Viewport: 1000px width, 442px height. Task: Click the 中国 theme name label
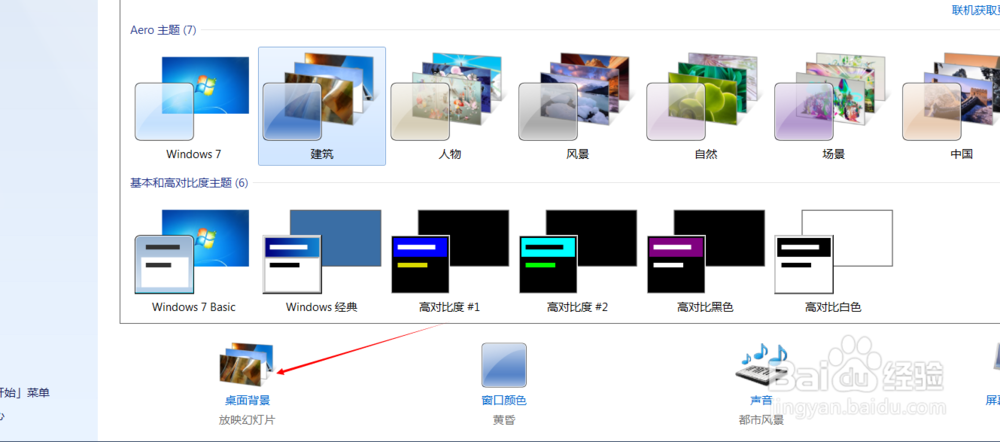coord(961,154)
